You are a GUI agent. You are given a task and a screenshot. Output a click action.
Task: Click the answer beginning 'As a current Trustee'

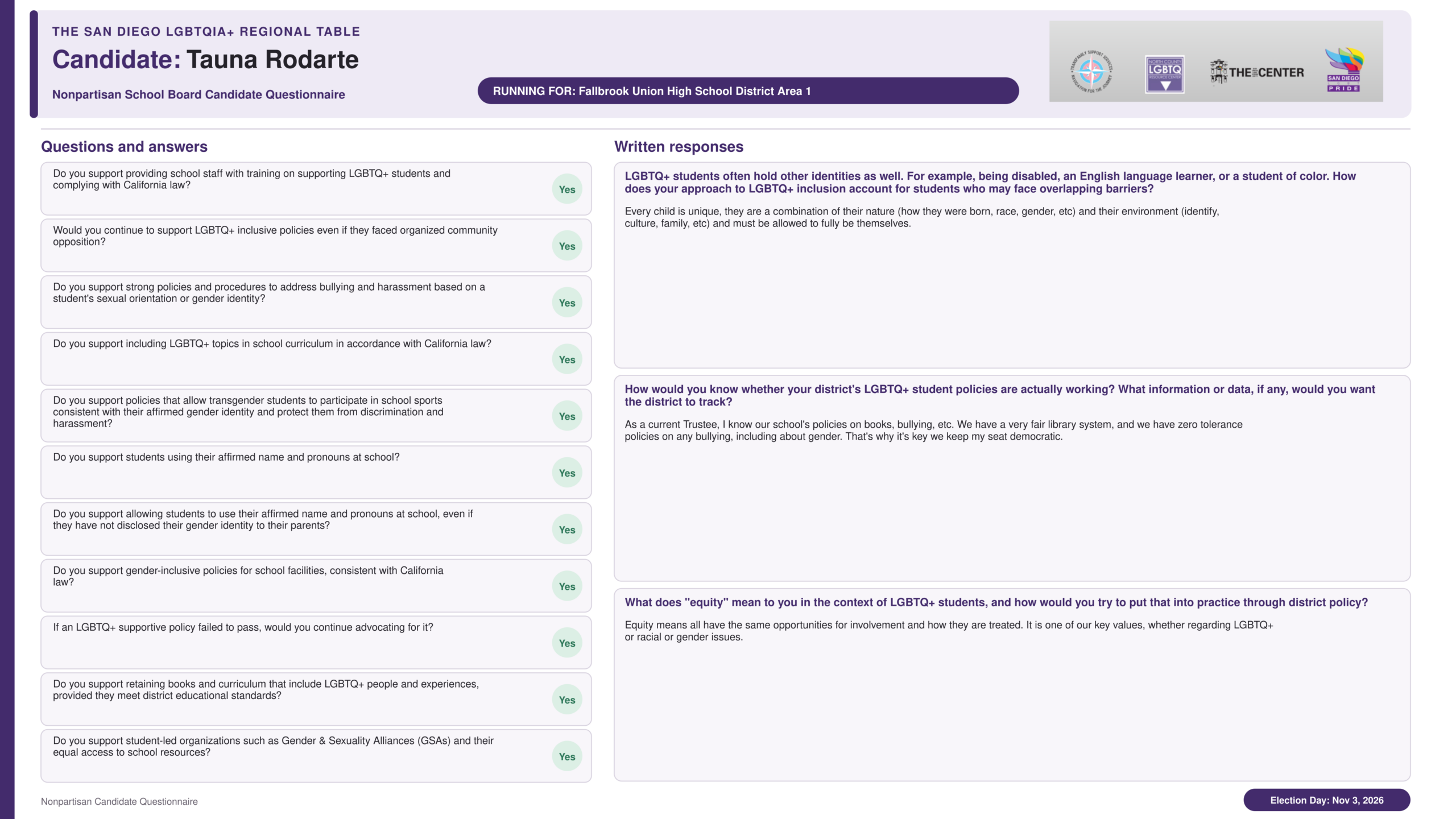click(933, 431)
